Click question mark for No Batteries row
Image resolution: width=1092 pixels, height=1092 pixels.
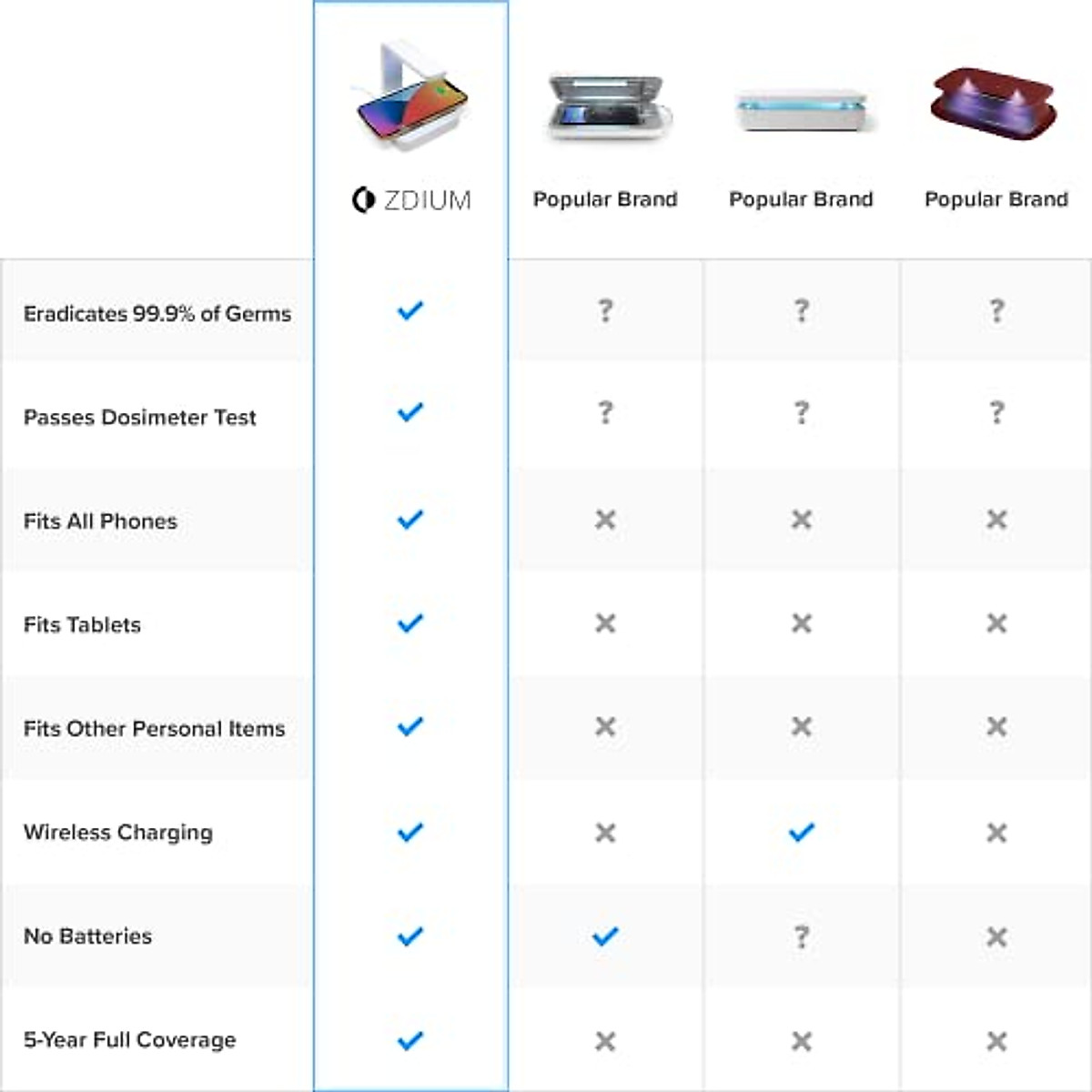tap(802, 936)
